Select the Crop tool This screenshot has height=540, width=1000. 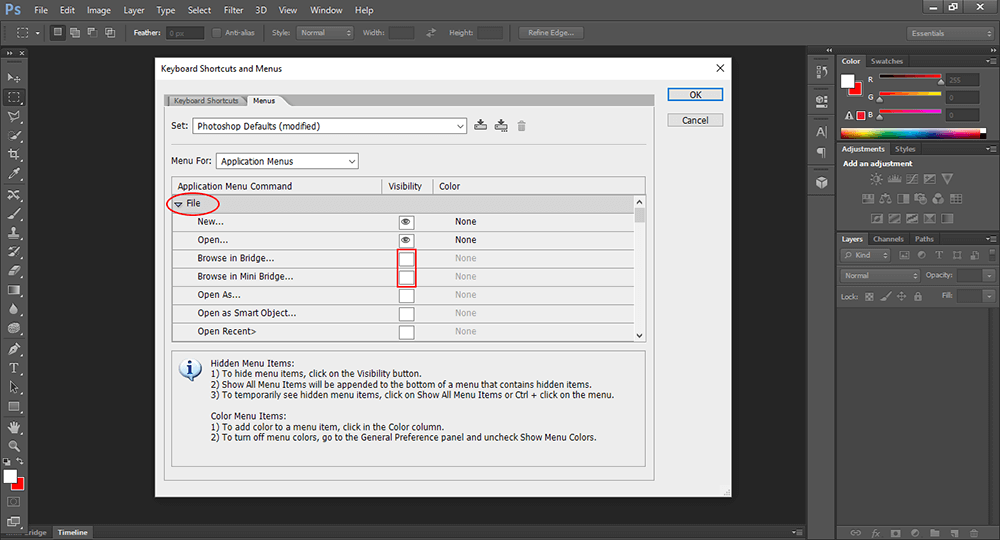13,155
